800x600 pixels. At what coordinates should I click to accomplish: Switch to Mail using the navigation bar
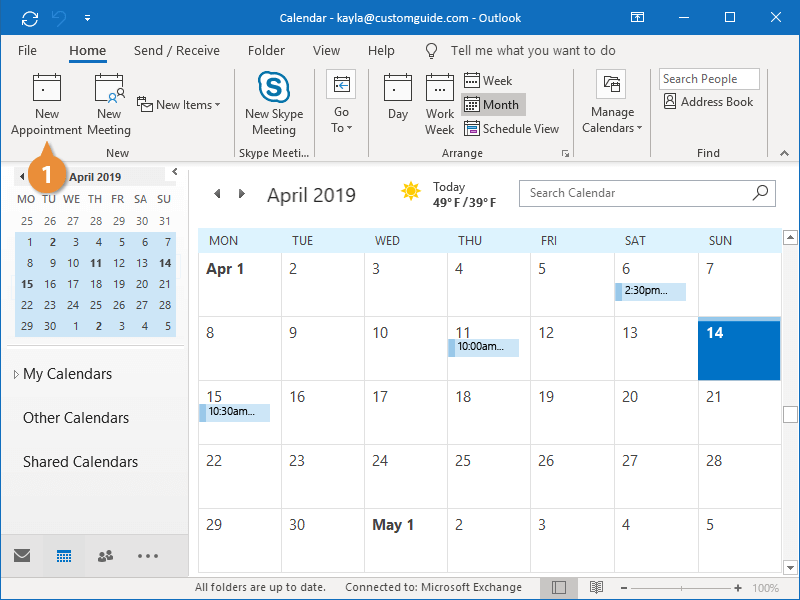click(21, 555)
